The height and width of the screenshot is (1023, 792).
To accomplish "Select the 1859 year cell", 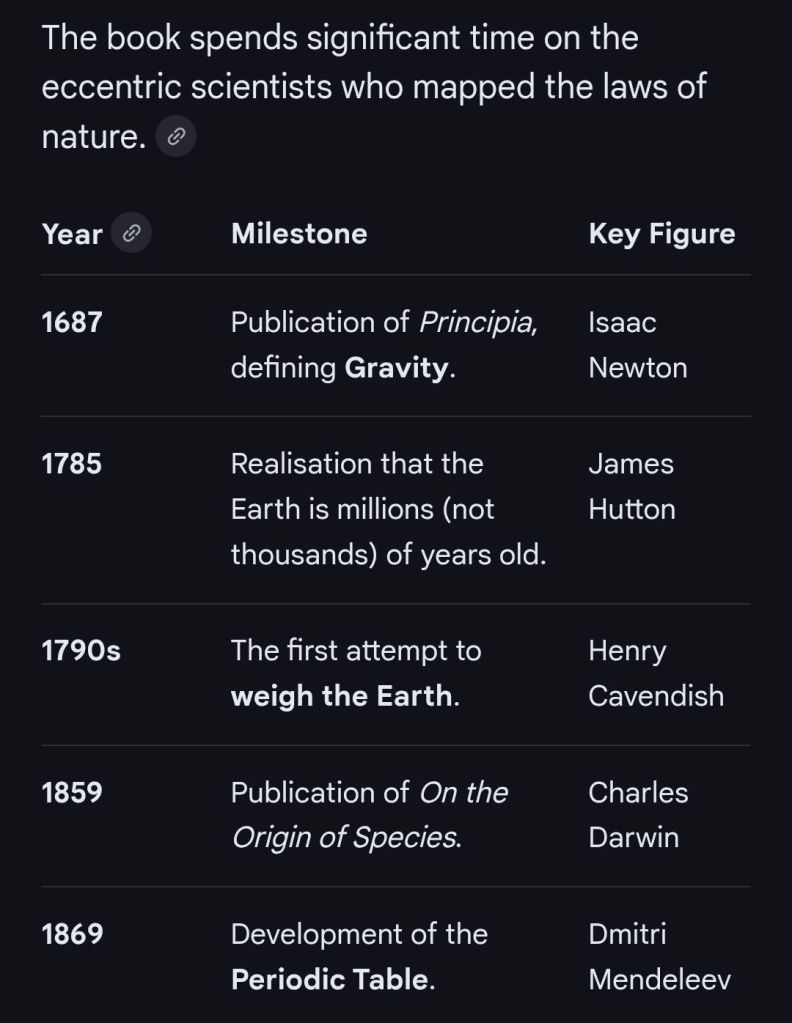I will pyautogui.click(x=72, y=793).
